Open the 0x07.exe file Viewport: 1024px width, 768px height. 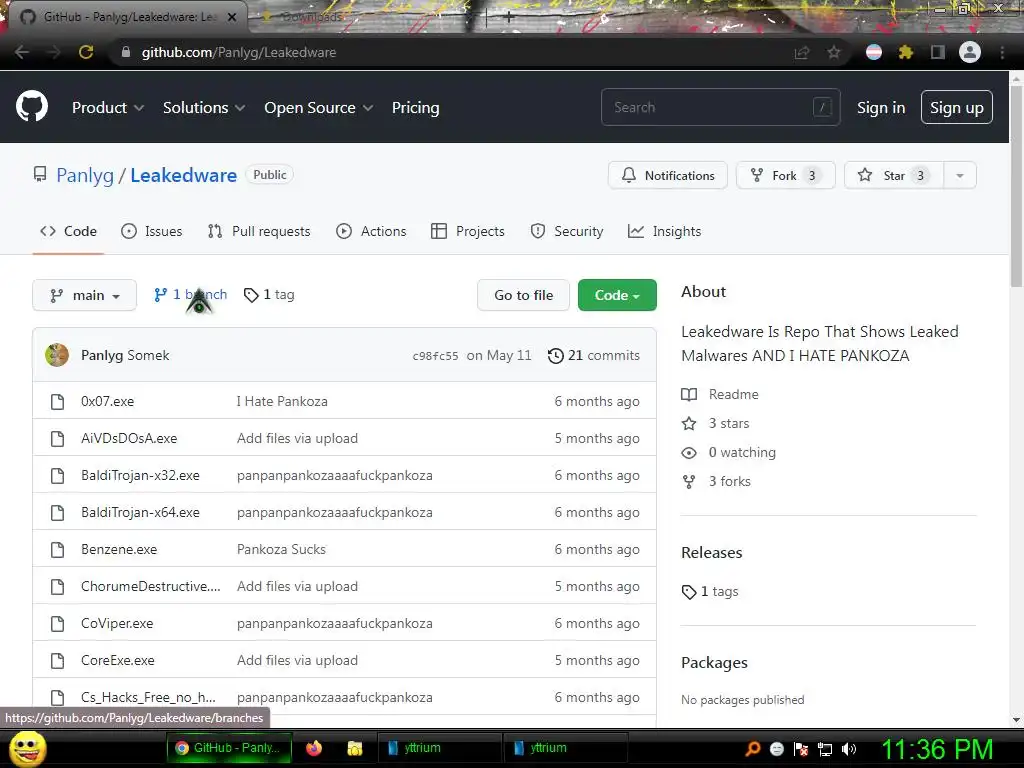pyautogui.click(x=107, y=401)
